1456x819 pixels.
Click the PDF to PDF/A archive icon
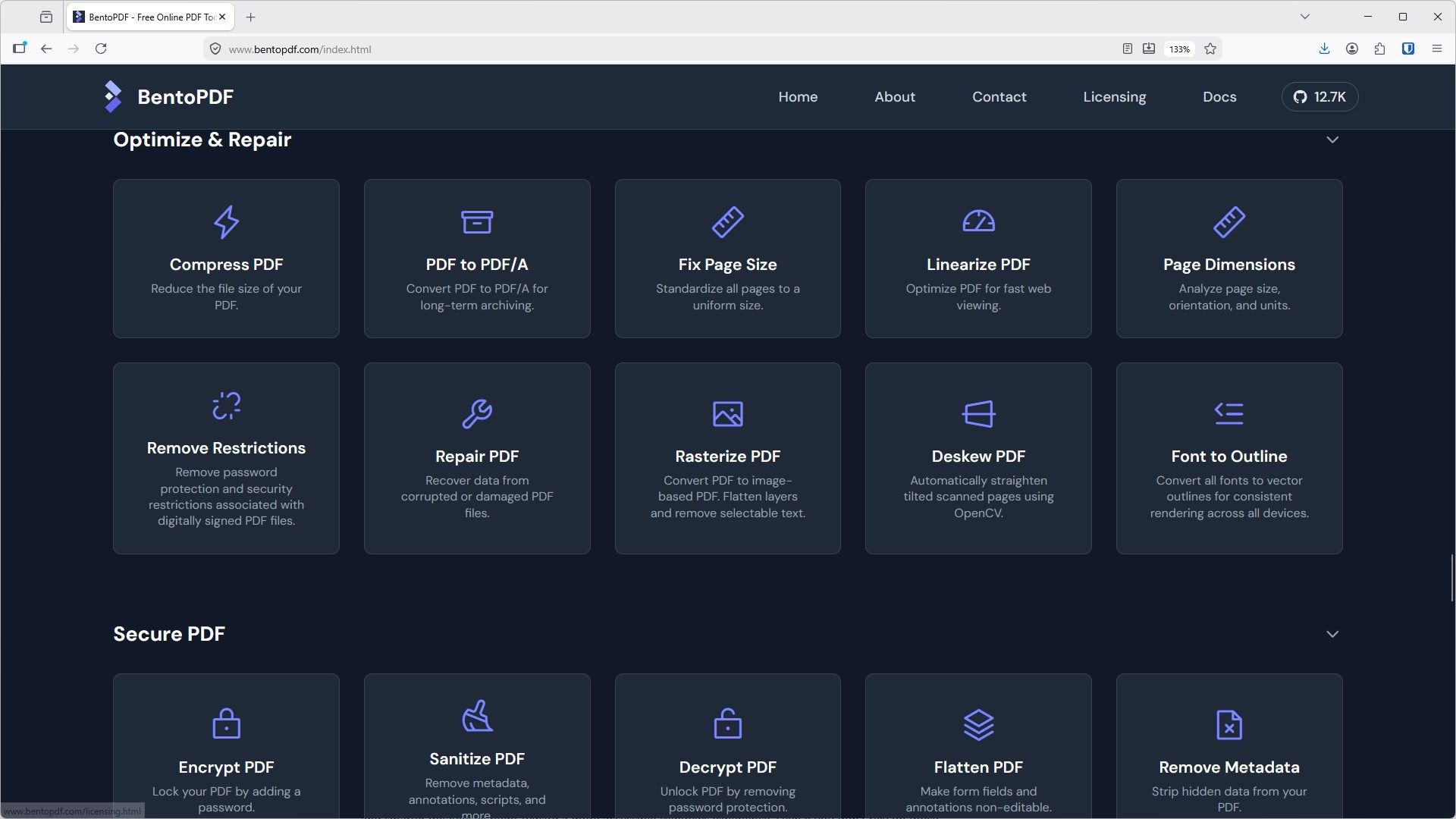(477, 222)
